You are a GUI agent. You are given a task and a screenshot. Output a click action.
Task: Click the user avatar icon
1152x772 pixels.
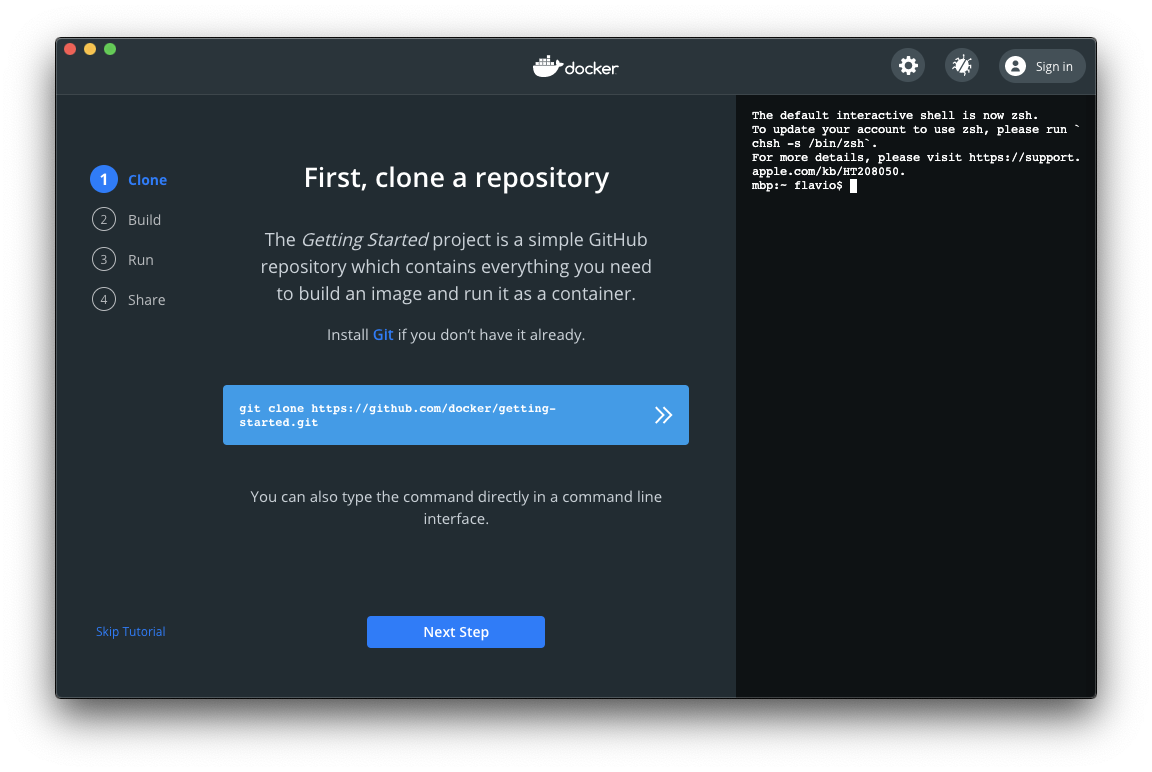[x=1016, y=67]
